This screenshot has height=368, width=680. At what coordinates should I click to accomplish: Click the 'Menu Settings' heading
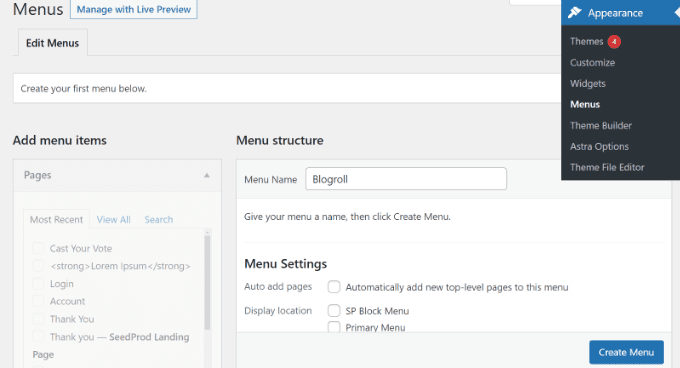click(x=285, y=264)
